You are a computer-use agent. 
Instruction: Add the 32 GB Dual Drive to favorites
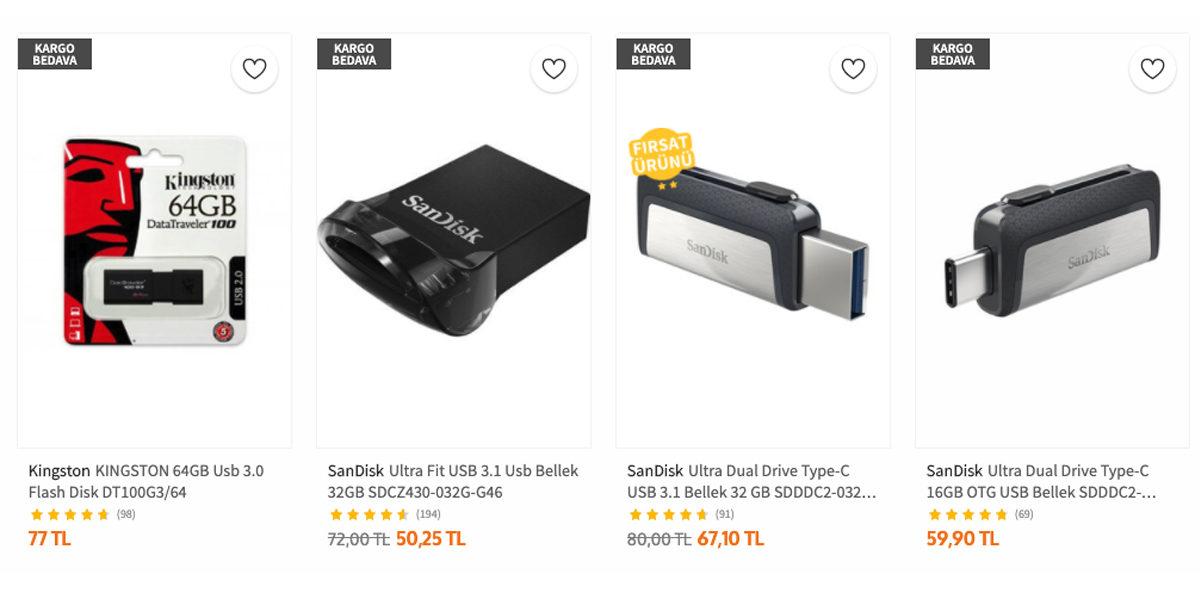tap(852, 69)
